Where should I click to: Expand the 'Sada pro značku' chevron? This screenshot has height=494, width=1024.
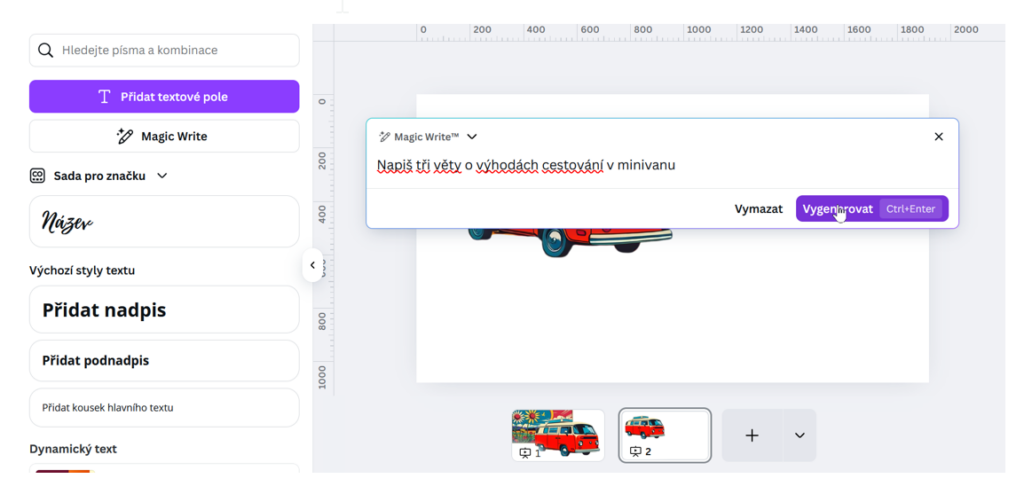pyautogui.click(x=163, y=176)
